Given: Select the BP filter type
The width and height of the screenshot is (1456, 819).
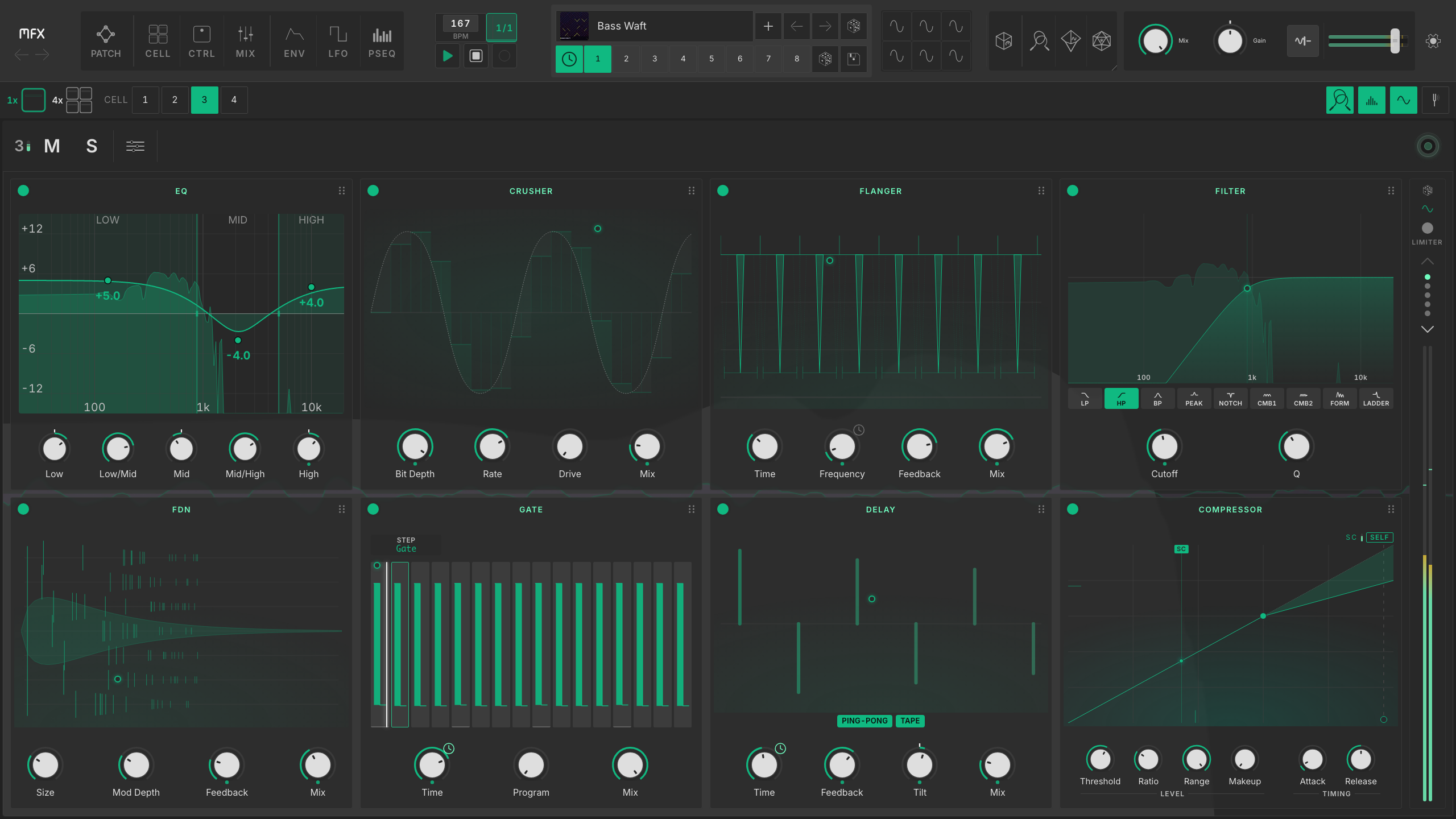Looking at the screenshot, I should tap(1157, 399).
